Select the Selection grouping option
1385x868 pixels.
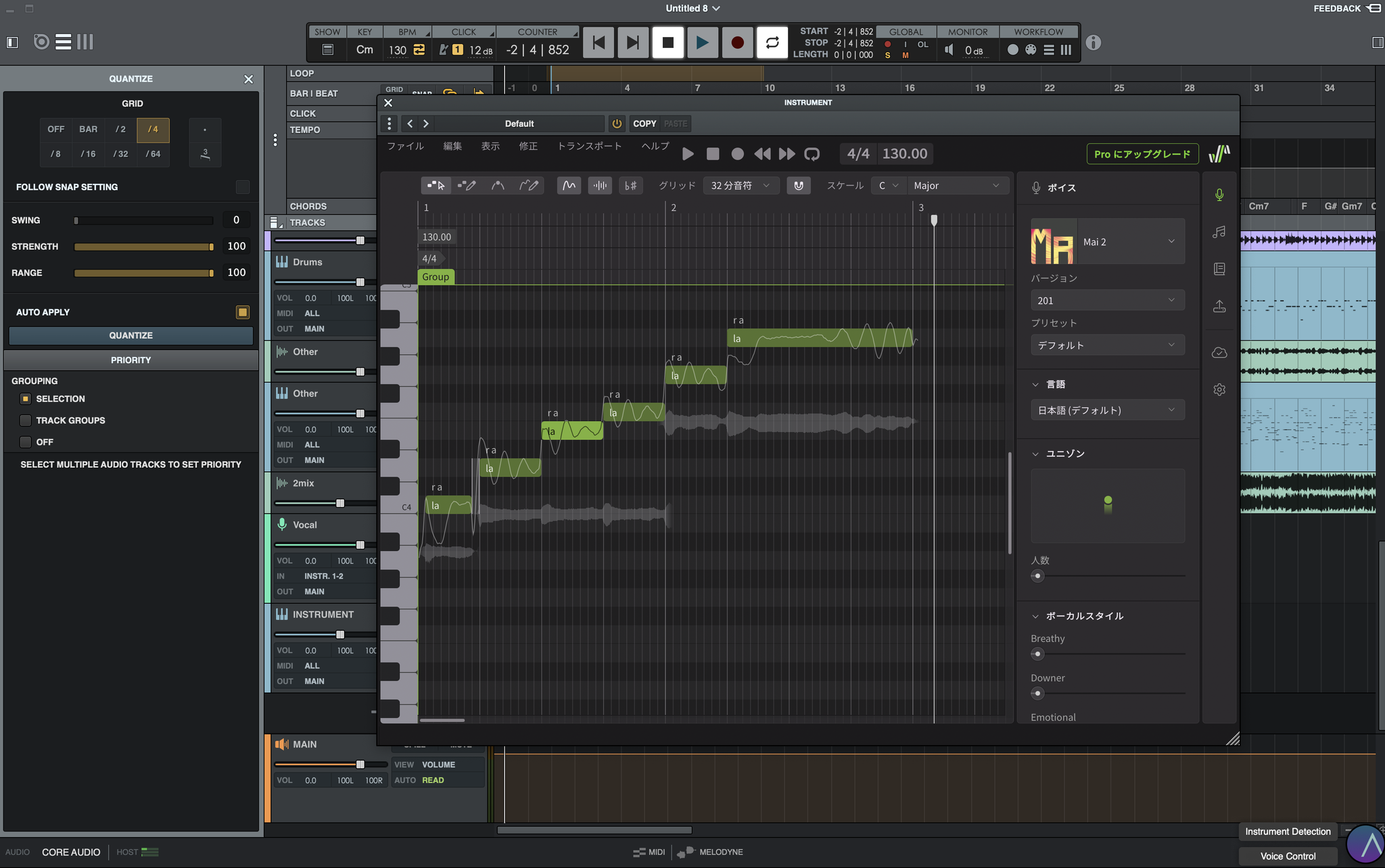point(26,399)
